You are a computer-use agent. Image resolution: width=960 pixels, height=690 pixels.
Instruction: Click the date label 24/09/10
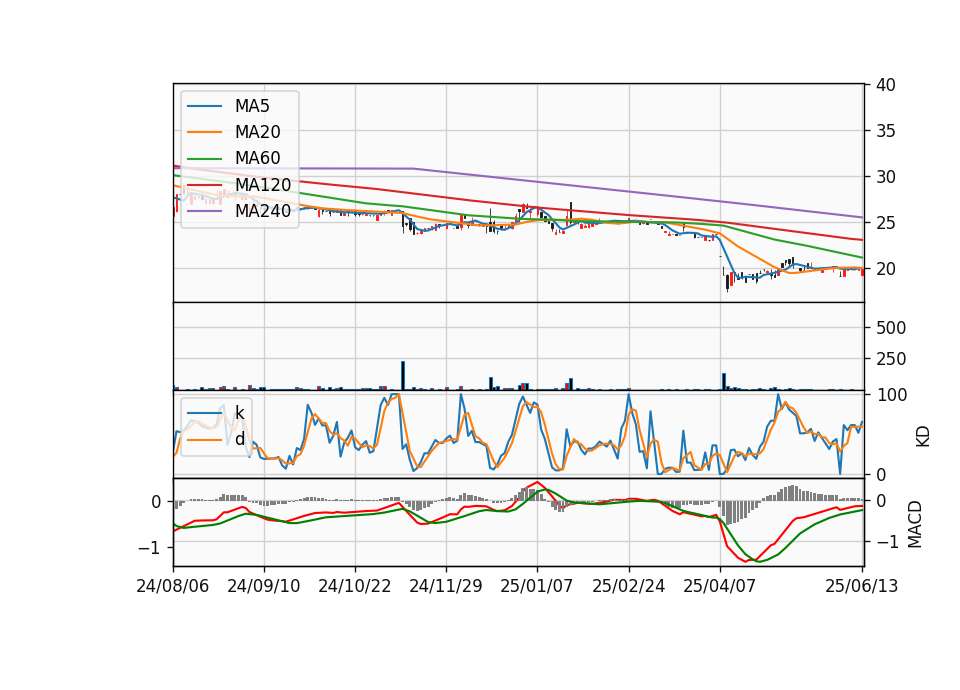[264, 586]
